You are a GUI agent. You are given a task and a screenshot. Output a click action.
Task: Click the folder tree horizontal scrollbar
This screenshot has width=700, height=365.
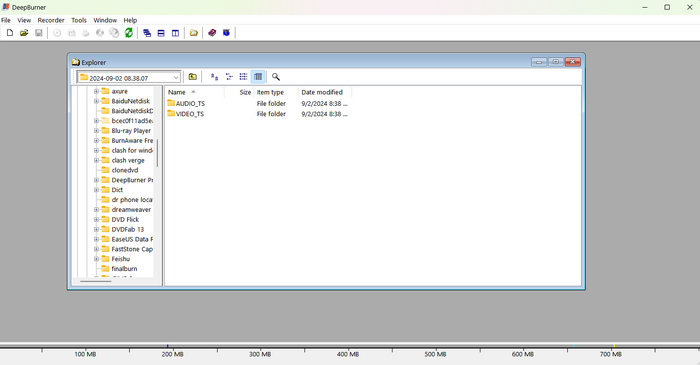click(96, 281)
